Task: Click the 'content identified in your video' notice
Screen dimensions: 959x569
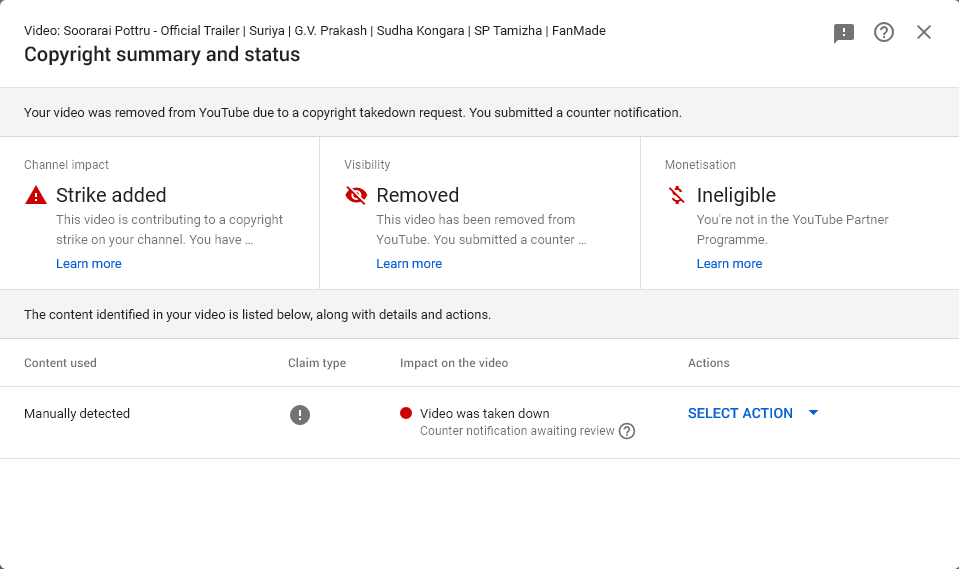Action: point(257,314)
